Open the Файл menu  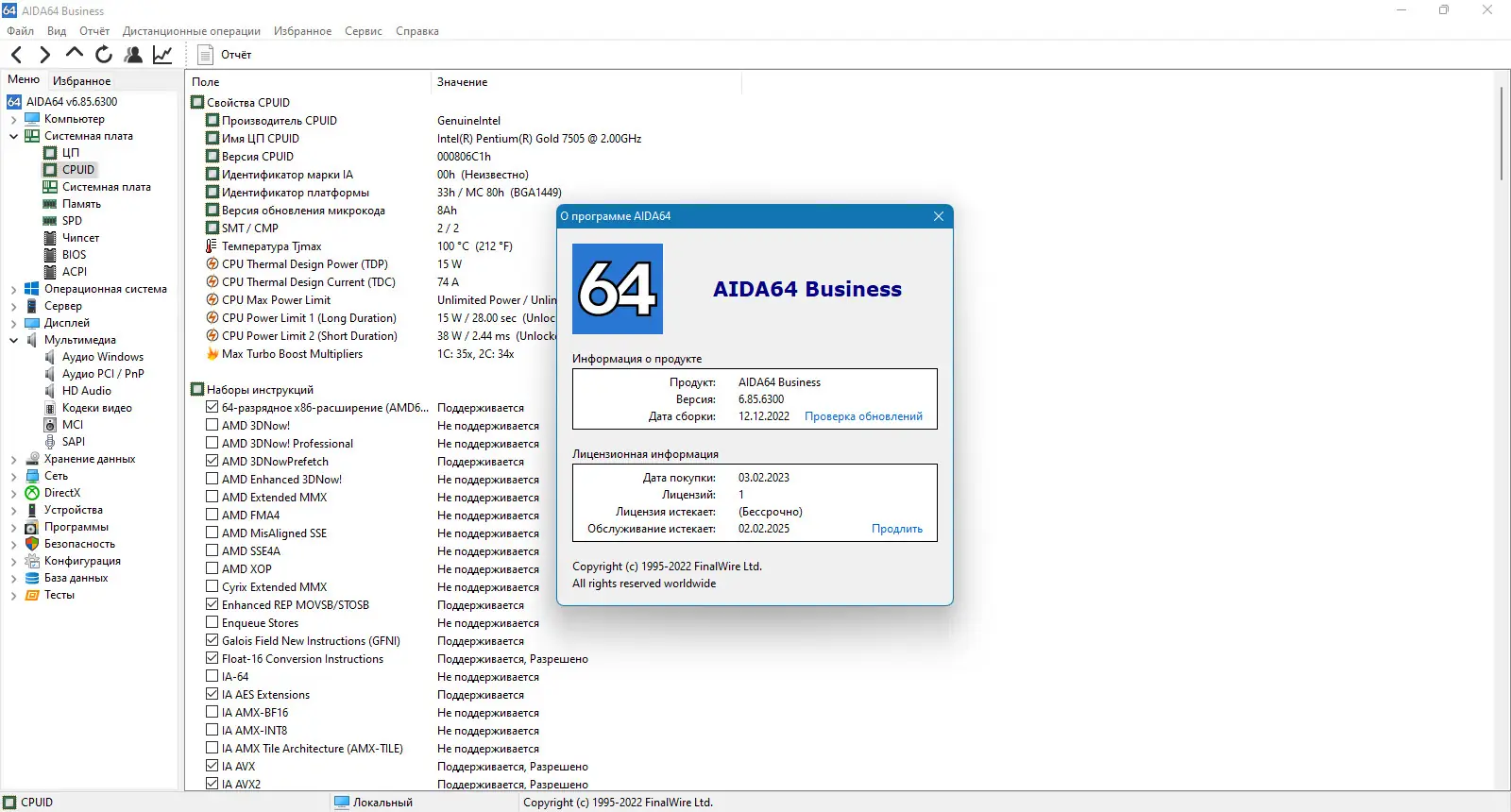pos(20,31)
